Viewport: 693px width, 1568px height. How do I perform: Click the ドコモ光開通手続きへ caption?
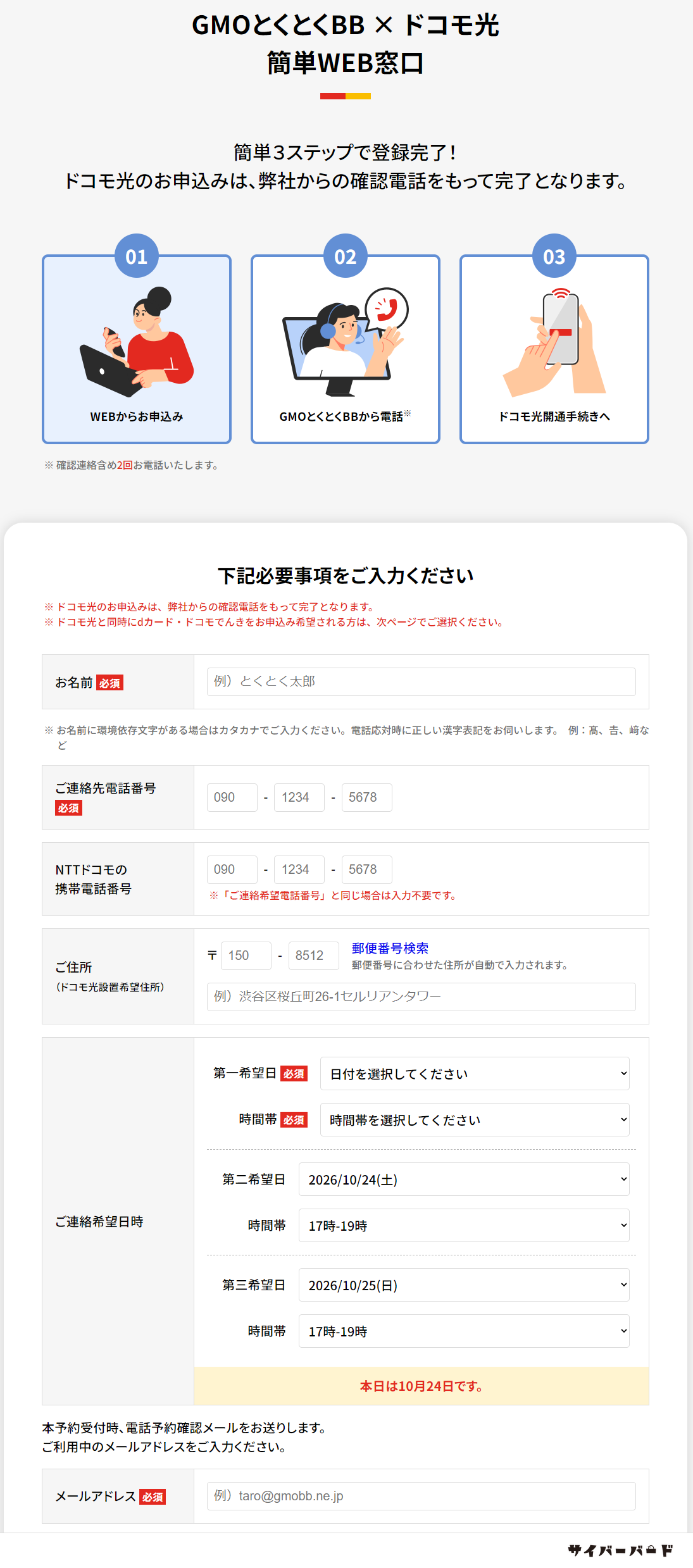554,416
